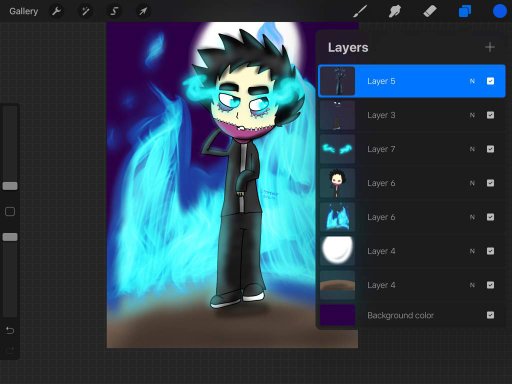512x384 pixels.
Task: Select the Selection S-shaped tool
Action: [114, 11]
